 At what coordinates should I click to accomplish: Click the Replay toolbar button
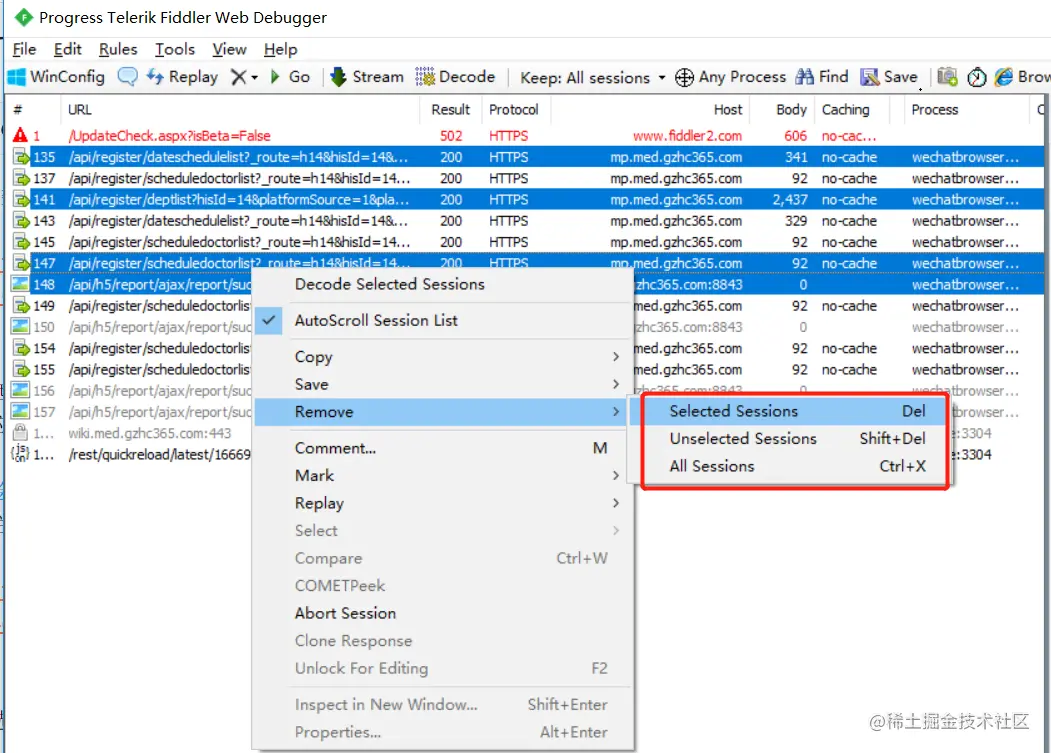[x=182, y=77]
